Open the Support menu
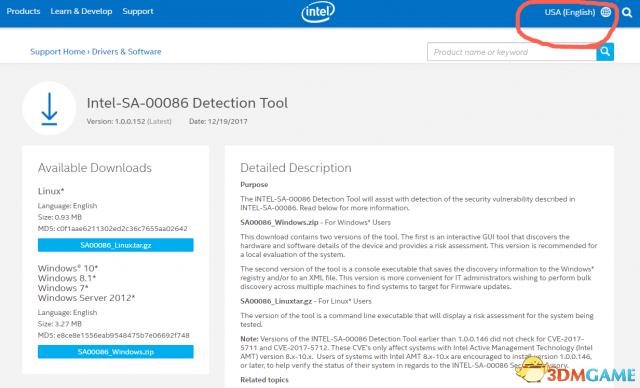This screenshot has width=640, height=388. pos(138,11)
